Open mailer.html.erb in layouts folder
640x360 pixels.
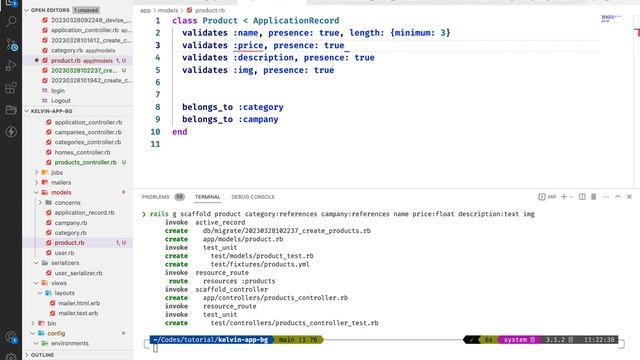tap(78, 303)
